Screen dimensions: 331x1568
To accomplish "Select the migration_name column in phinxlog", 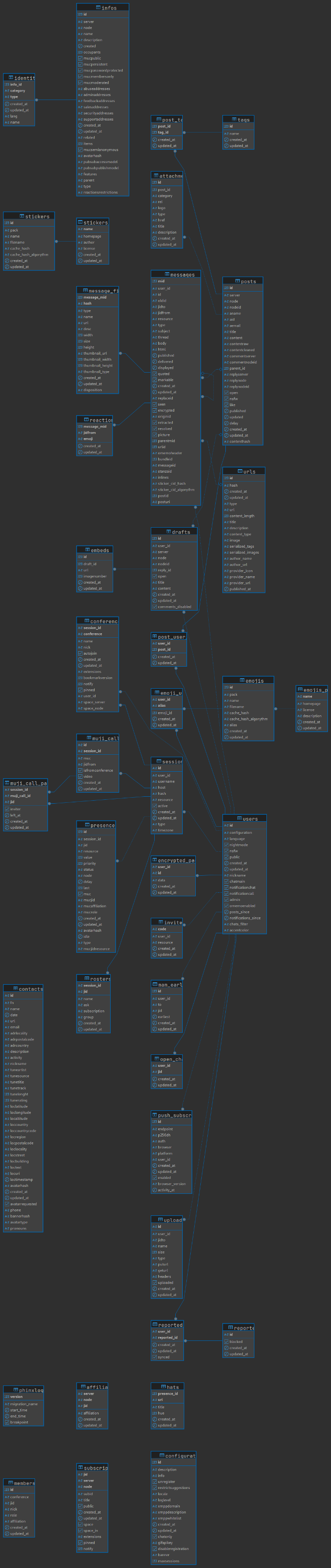I will pyautogui.click(x=24, y=1403).
